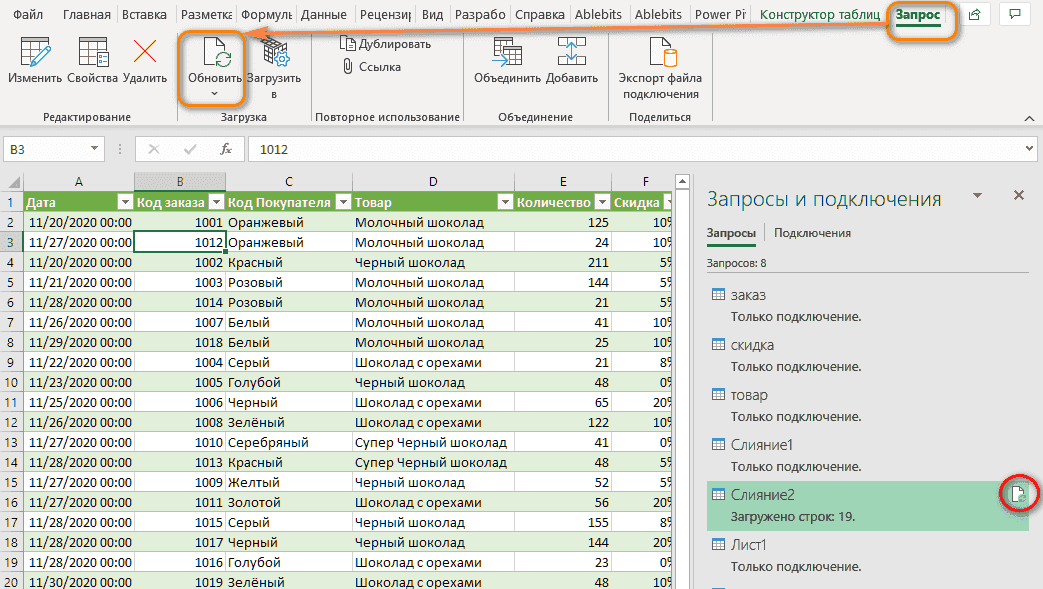Click the Объединить queries icon

coord(507,53)
